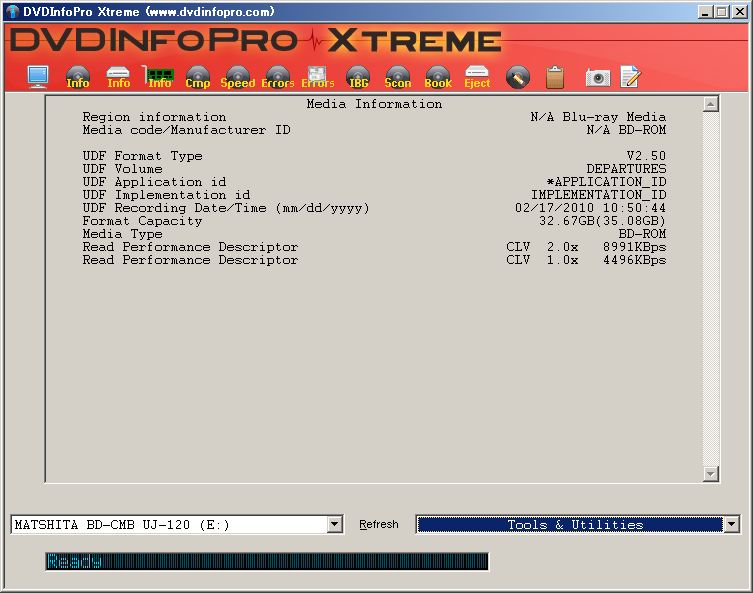Screen dimensions: 753x593
Task: Minimize the DVDInfoPro window
Action: point(705,12)
